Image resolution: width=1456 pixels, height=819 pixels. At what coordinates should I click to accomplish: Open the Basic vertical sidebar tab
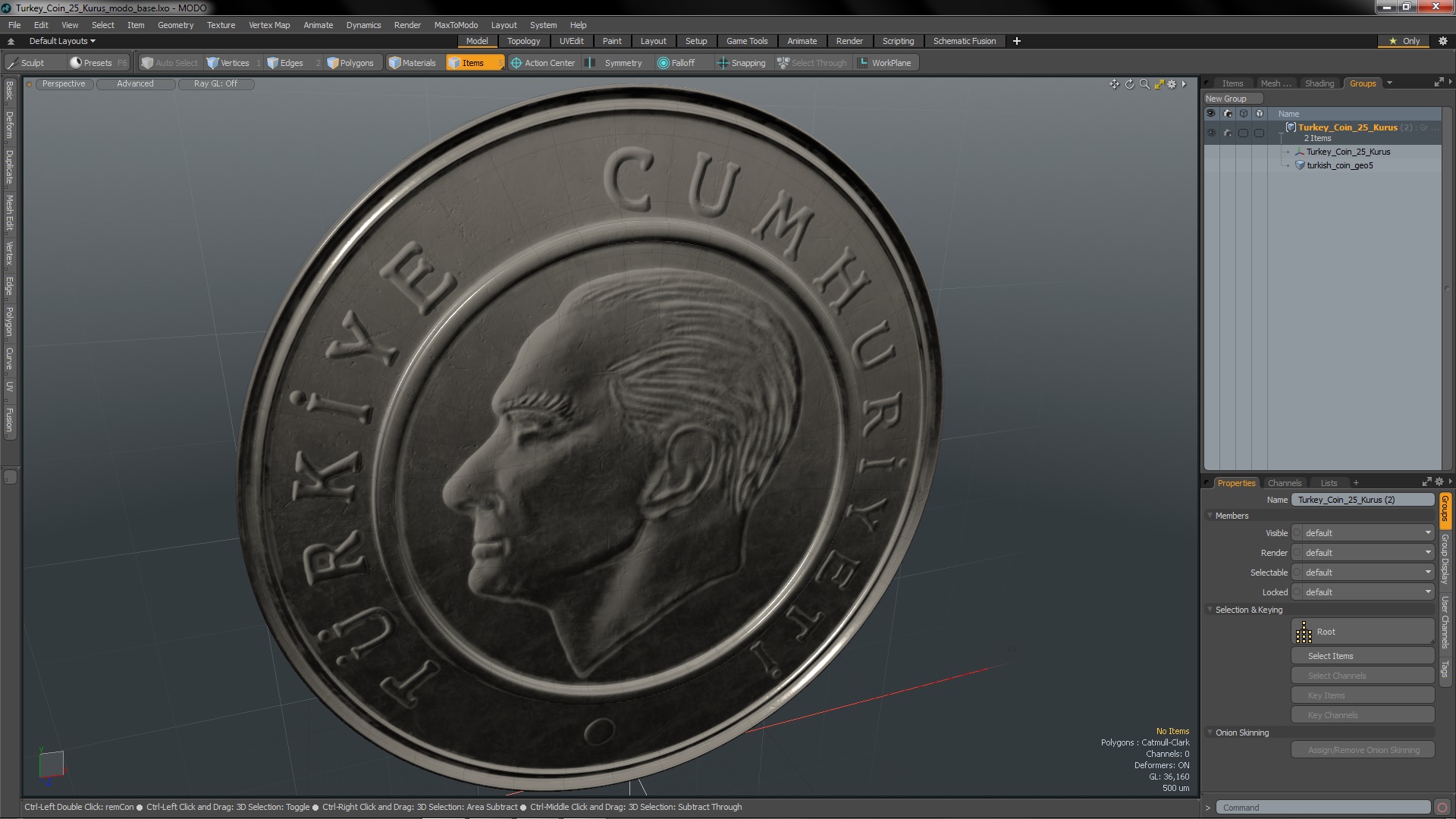tap(9, 92)
